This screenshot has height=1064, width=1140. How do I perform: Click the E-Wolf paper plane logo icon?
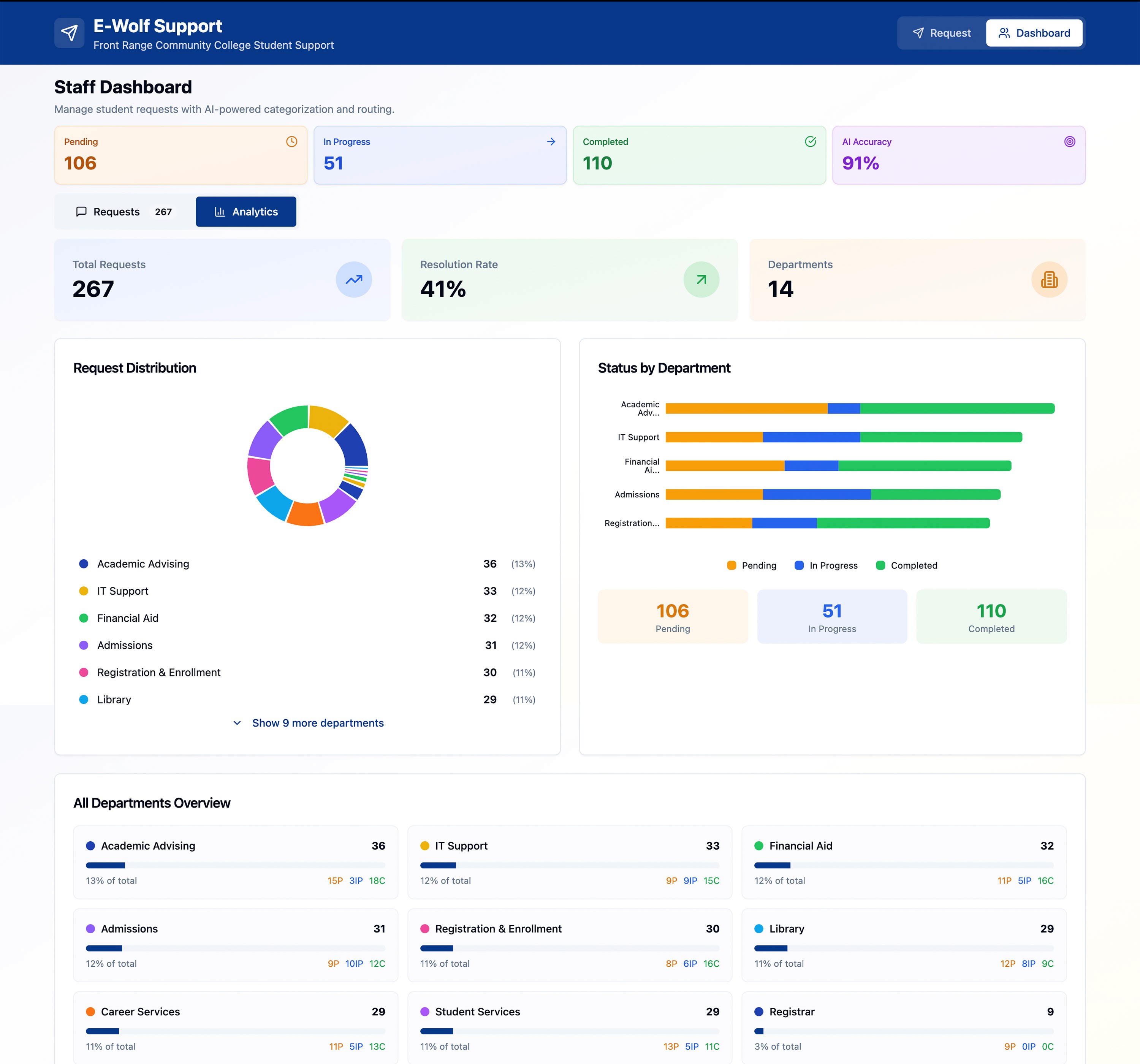click(69, 33)
